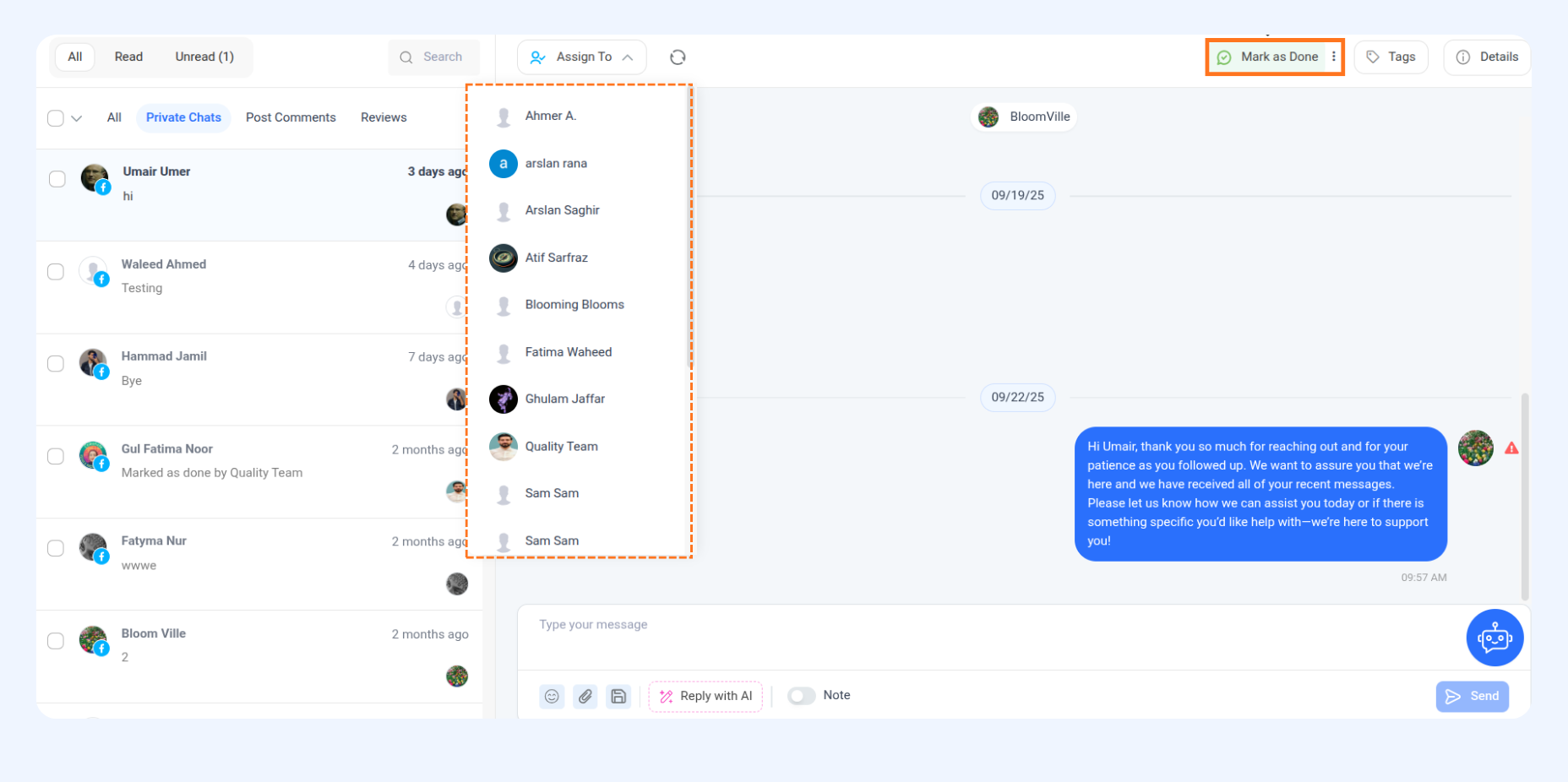Click the three-dot menu beside Mark as Done
Viewport: 1568px width, 782px height.
click(x=1334, y=57)
